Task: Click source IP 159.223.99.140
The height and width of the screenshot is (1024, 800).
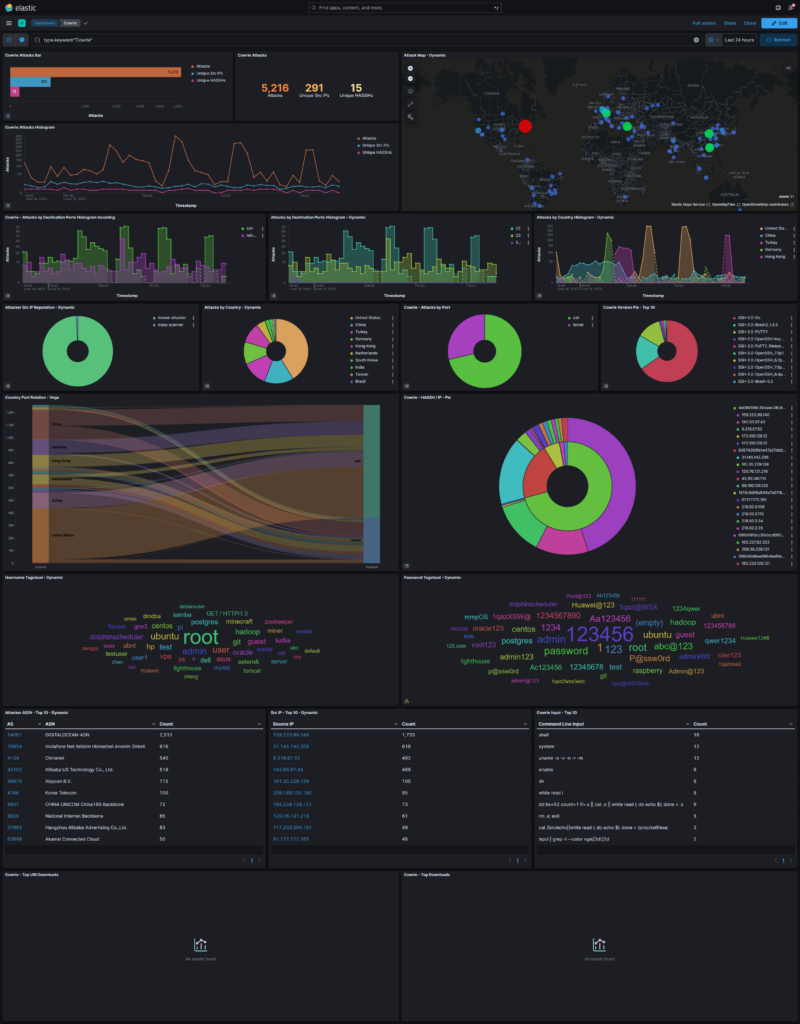Action: pyautogui.click(x=291, y=735)
